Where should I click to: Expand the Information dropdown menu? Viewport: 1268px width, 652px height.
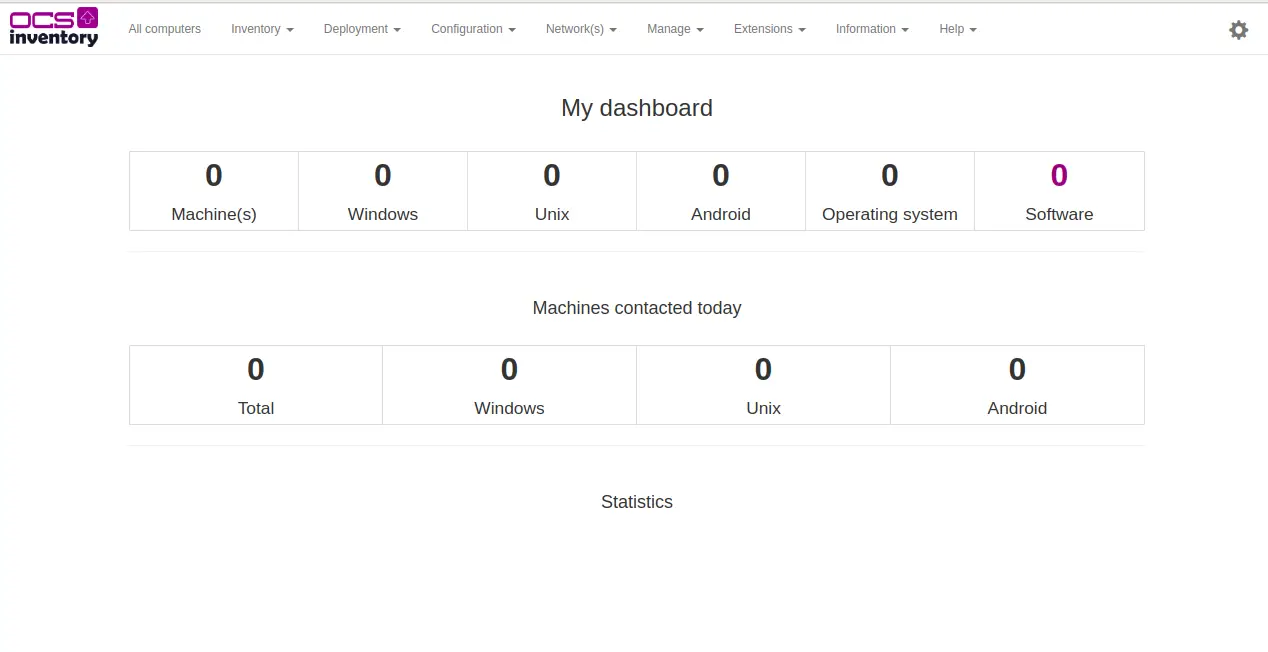coord(872,29)
